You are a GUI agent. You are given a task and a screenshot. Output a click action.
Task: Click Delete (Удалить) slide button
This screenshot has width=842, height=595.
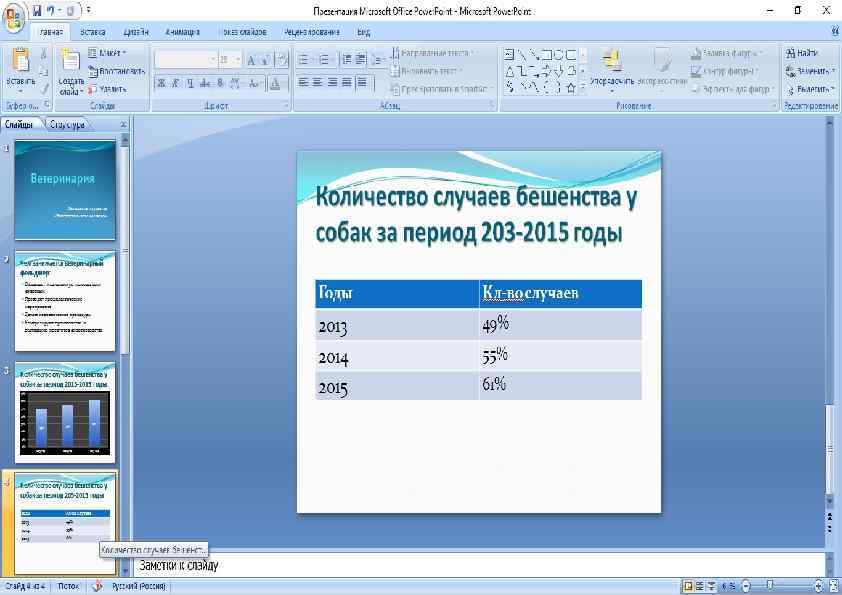107,89
